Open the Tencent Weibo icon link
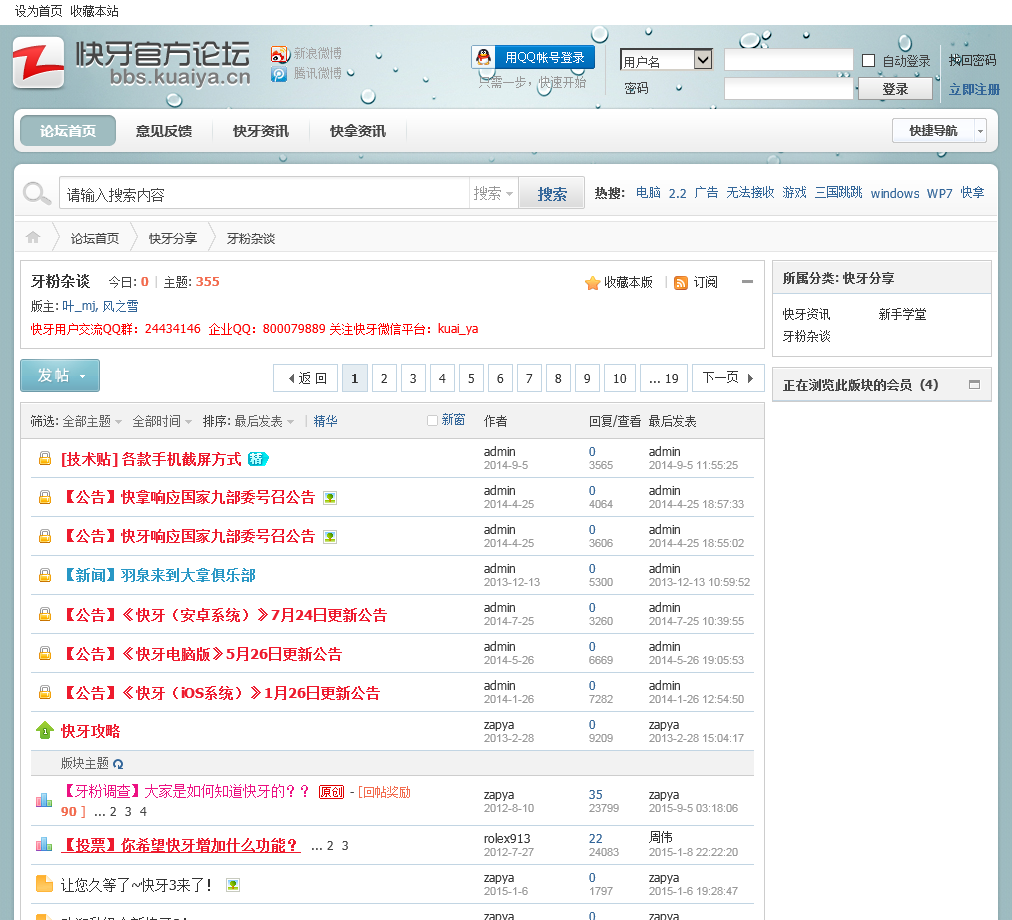Viewport: 1012px width, 920px height. (280, 73)
